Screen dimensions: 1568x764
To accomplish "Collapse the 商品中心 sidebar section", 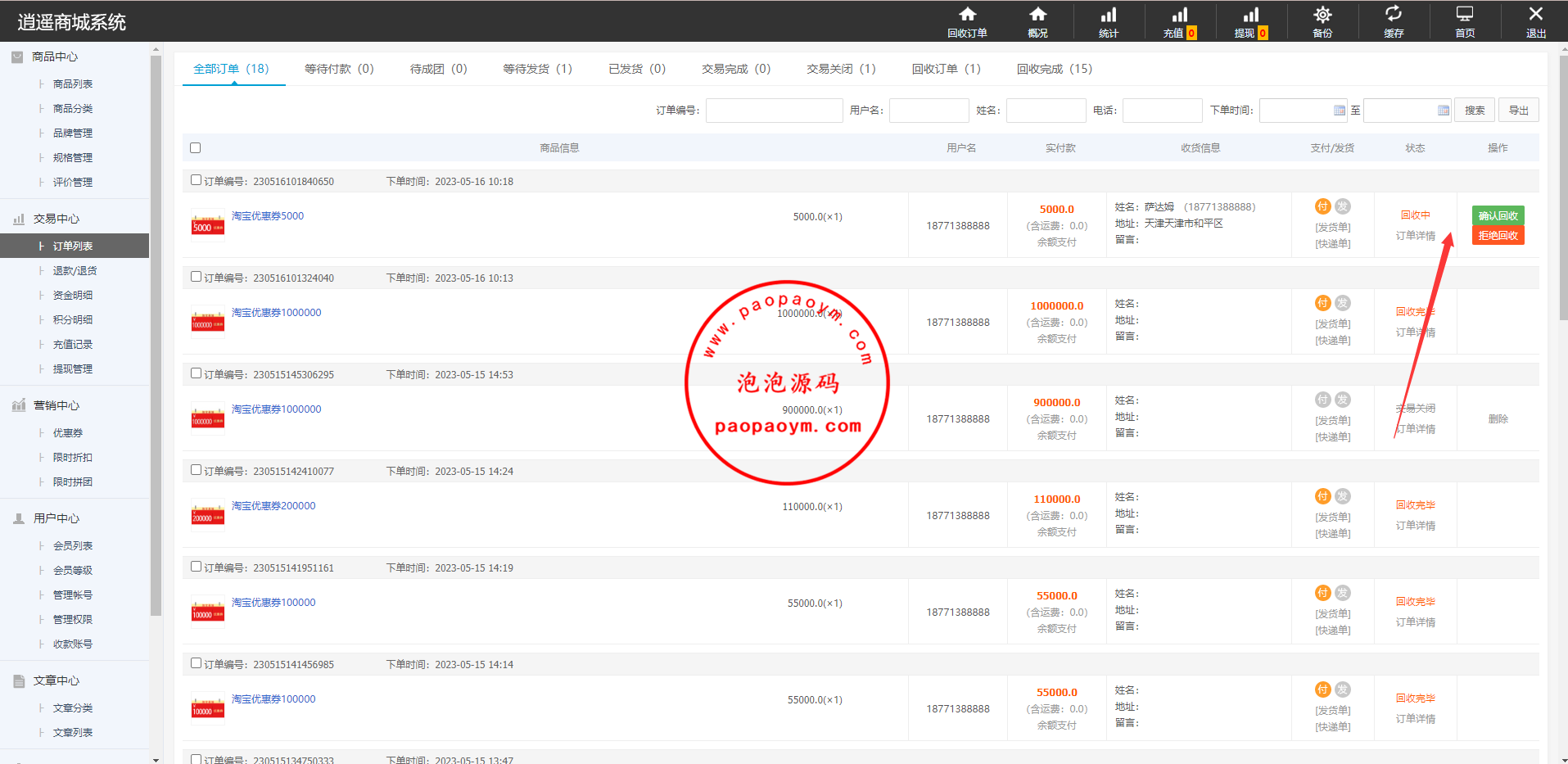I will point(55,57).
